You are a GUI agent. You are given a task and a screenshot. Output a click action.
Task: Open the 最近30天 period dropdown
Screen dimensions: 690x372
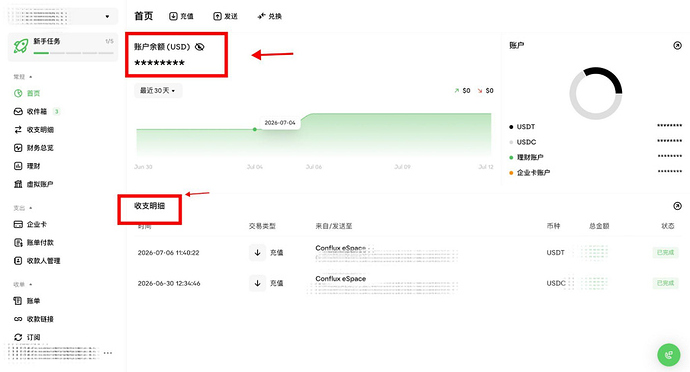(158, 91)
